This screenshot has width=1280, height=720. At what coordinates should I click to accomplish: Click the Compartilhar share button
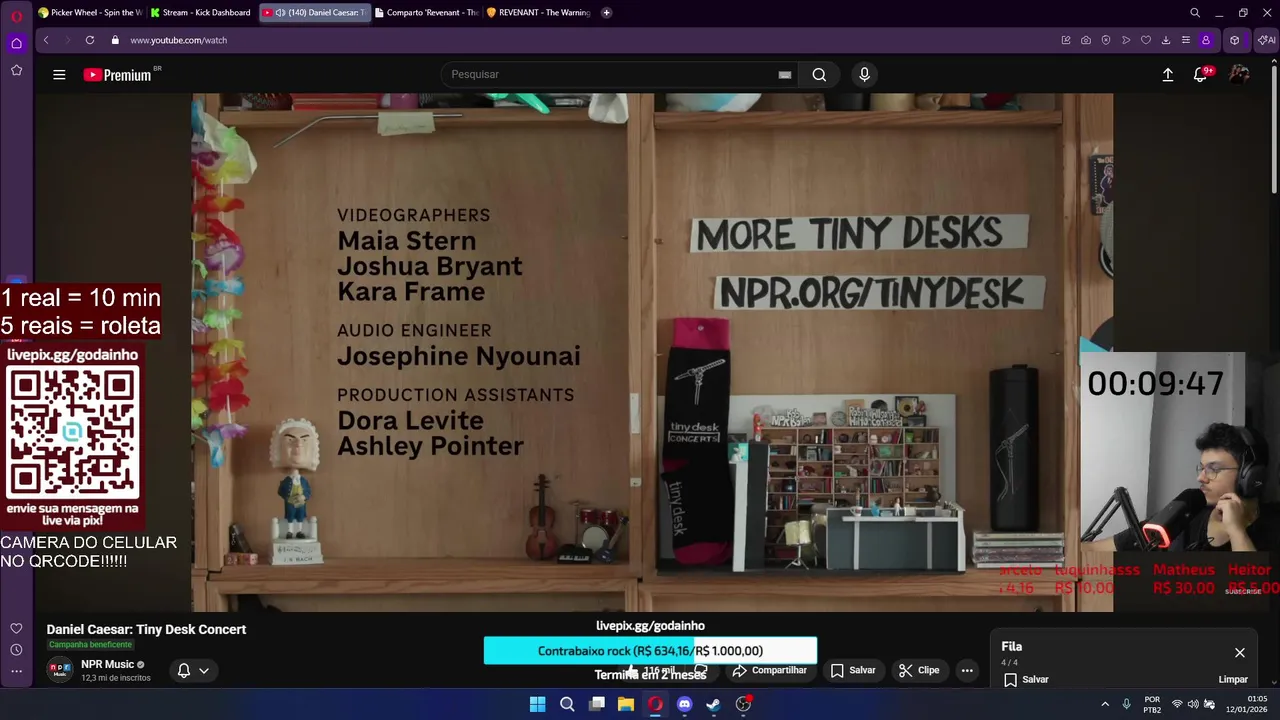(x=769, y=670)
